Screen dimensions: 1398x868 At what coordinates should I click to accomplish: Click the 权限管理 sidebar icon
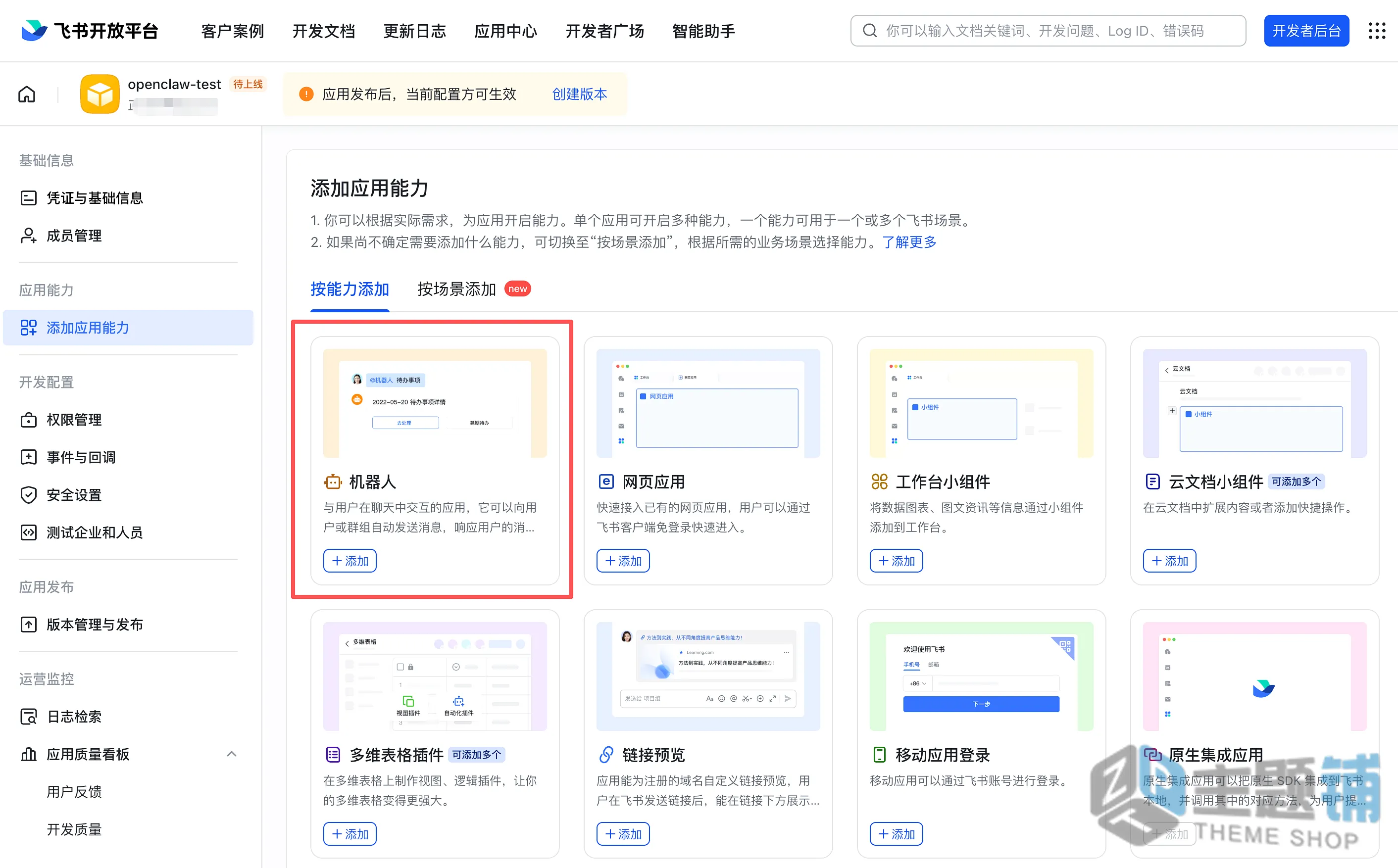tap(28, 420)
